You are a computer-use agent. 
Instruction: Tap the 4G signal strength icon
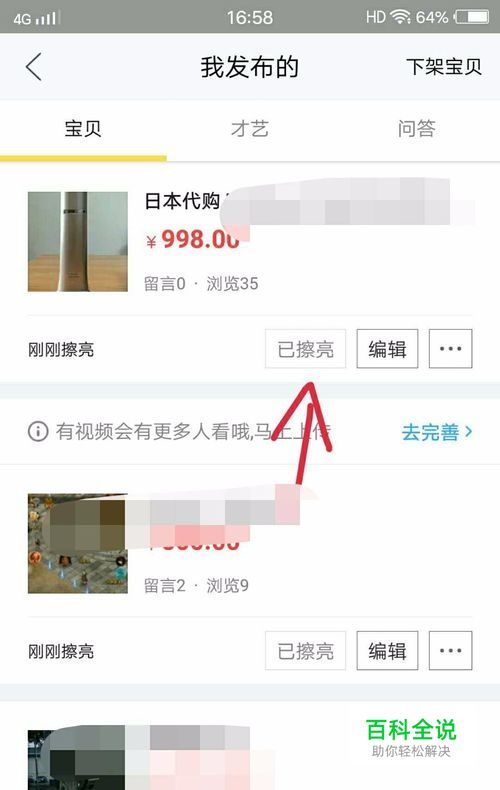pos(35,19)
